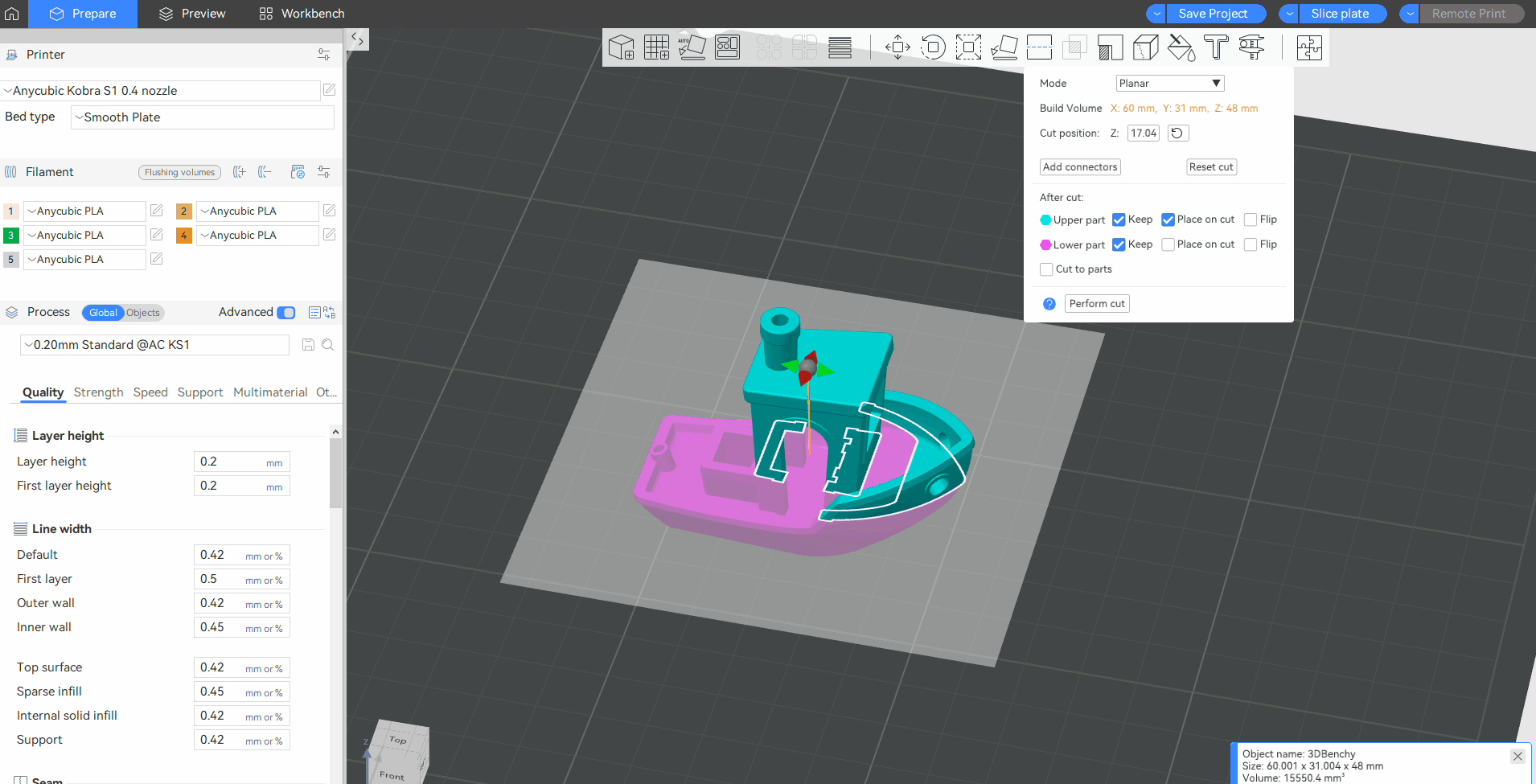Viewport: 1536px width, 784px height.
Task: Open the layer height lines tool
Action: click(840, 47)
